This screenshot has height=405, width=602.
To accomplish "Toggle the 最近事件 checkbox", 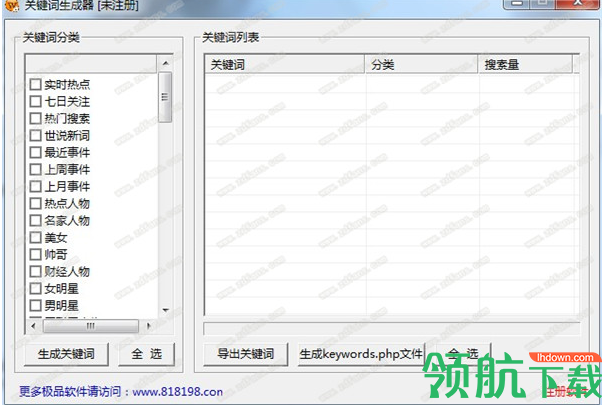I will (x=35, y=152).
